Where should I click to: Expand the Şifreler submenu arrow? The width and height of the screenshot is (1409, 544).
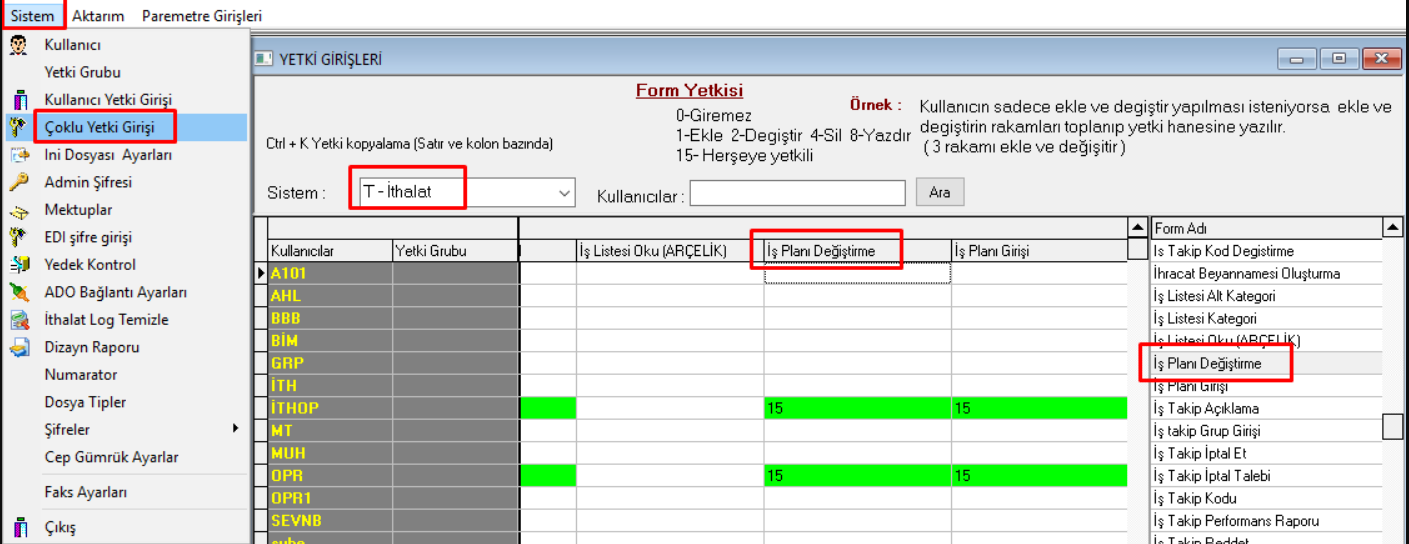pyautogui.click(x=236, y=429)
